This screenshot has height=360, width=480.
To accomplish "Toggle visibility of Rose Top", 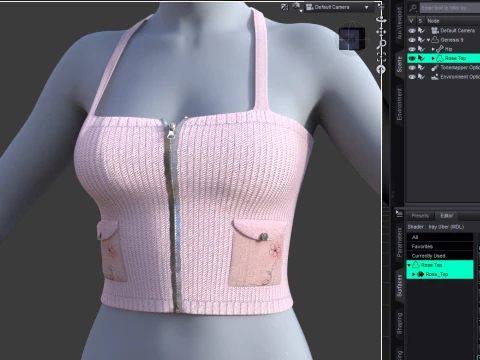I will (412, 58).
